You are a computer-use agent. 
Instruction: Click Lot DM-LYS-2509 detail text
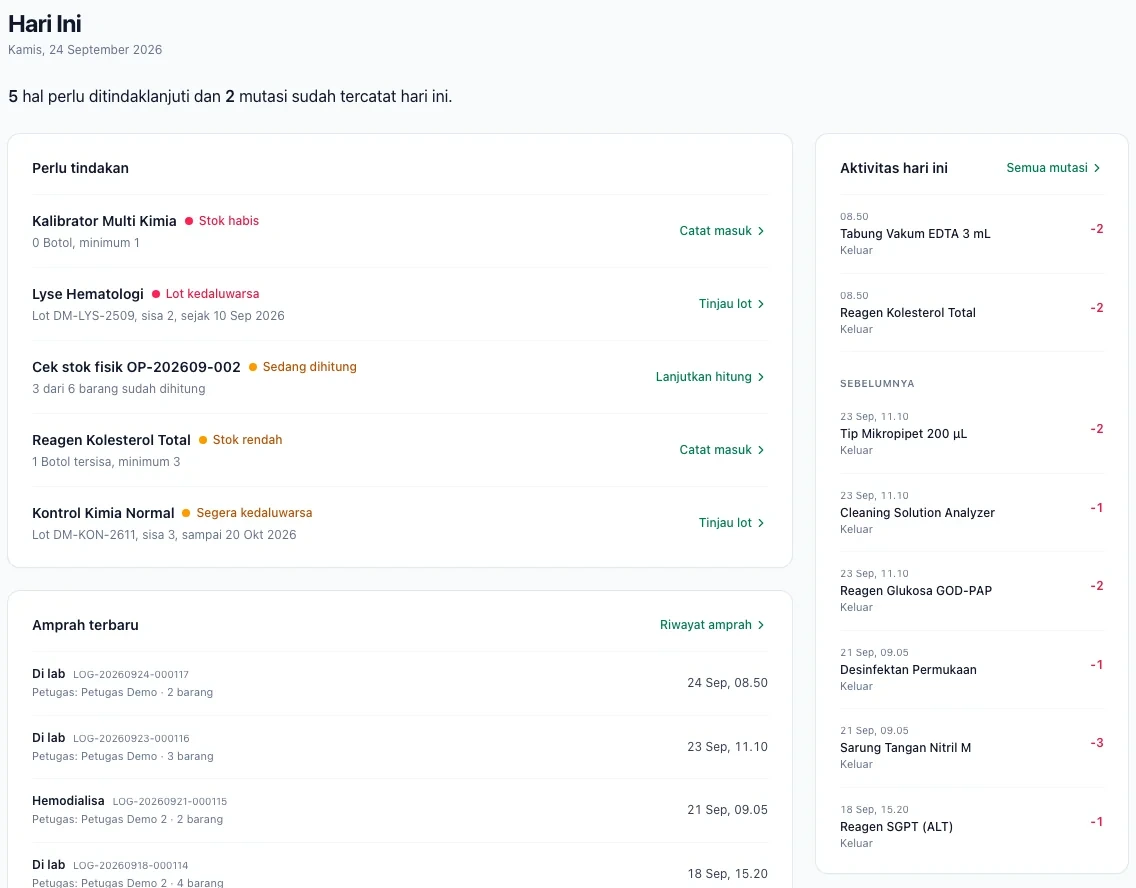point(158,316)
